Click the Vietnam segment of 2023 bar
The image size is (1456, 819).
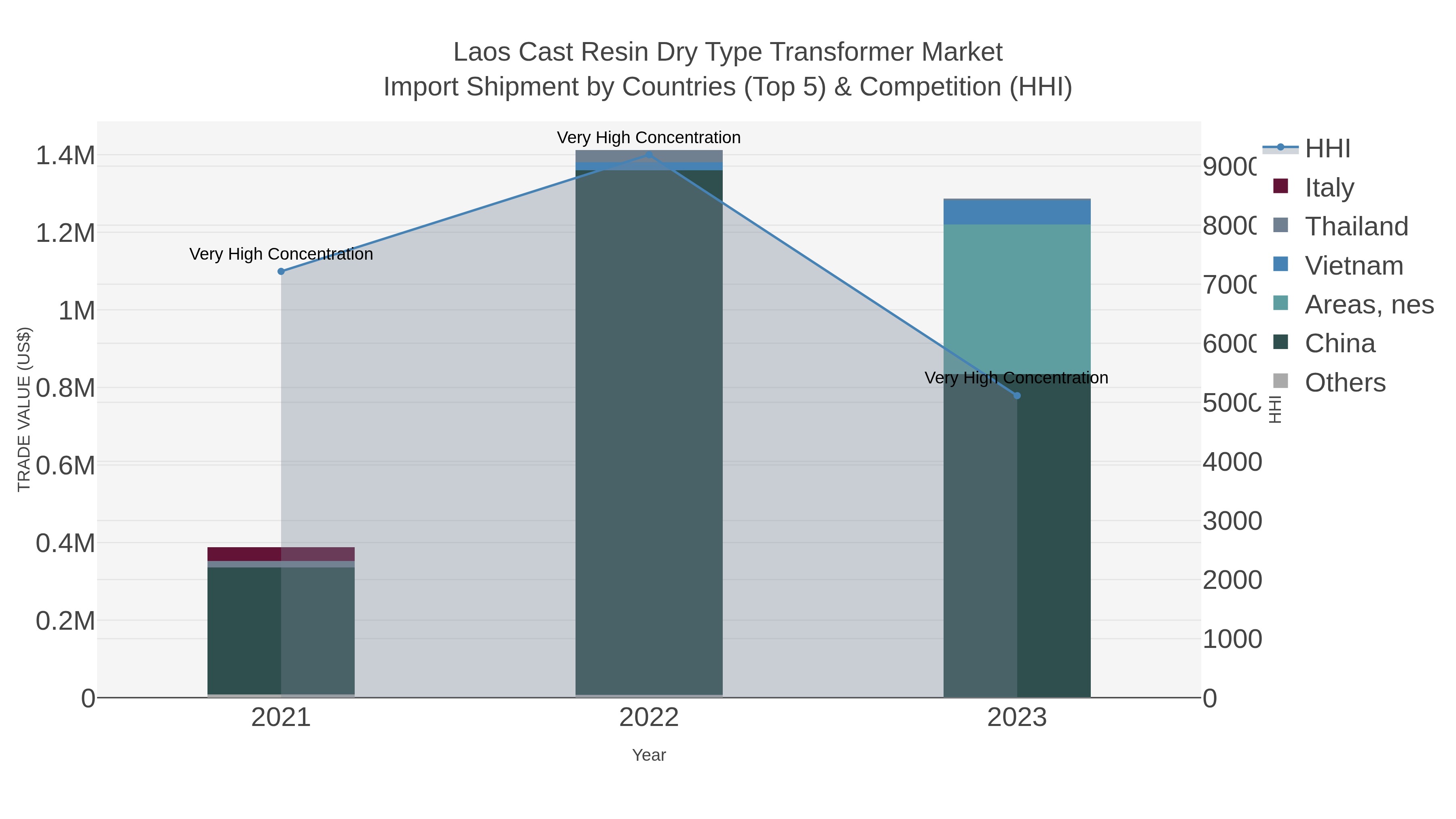pos(1017,212)
